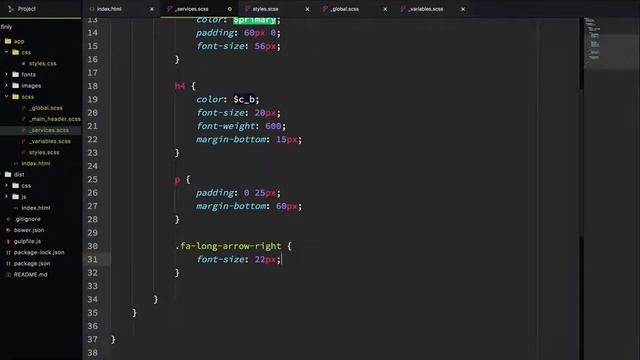Screen dimensions: 640x360
Task: Click line number 18 in the gutter
Action: click(x=93, y=86)
